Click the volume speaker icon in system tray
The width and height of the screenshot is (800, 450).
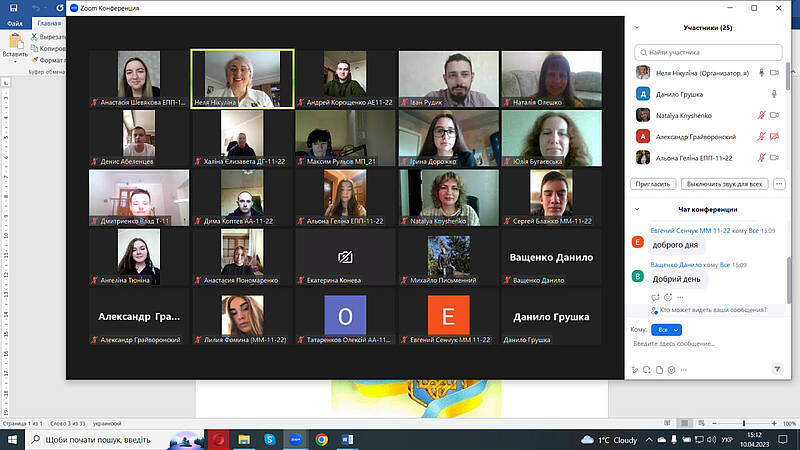(x=711, y=440)
